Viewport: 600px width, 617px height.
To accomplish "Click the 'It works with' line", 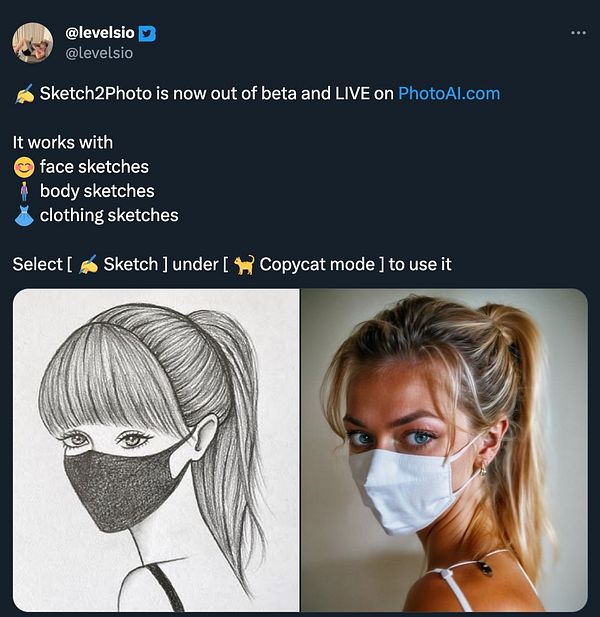I will coord(63,142).
